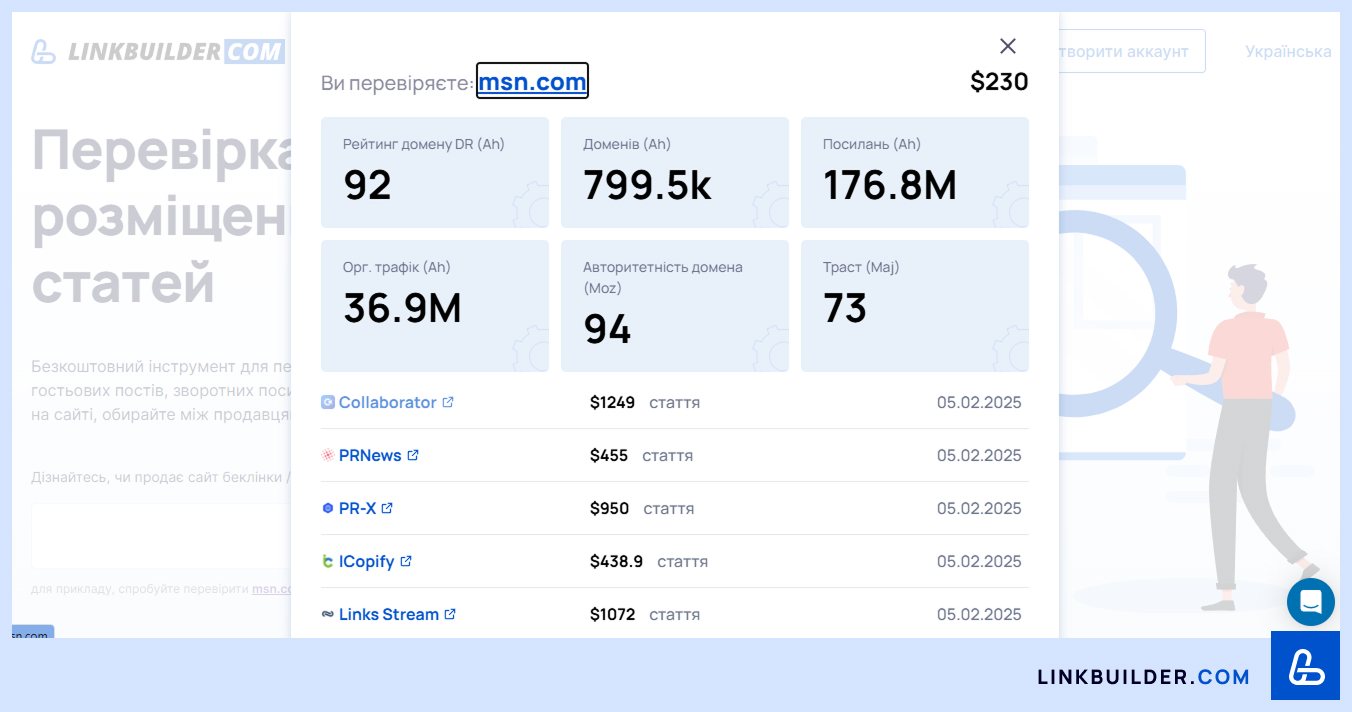Screen dimensions: 1352x712
Task: Open the Links Stream marketplace link
Action: click(388, 614)
